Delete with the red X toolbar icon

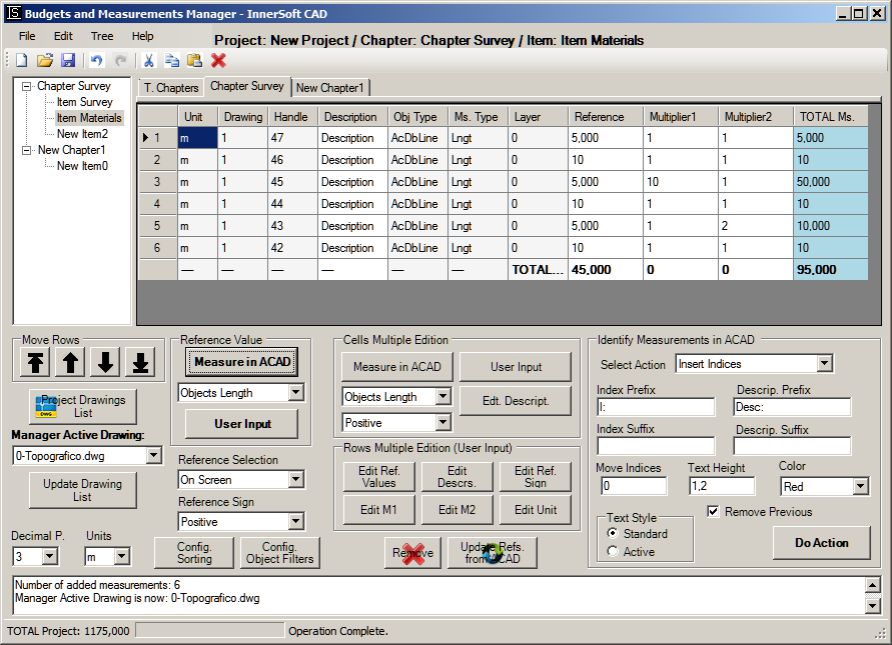click(x=219, y=60)
